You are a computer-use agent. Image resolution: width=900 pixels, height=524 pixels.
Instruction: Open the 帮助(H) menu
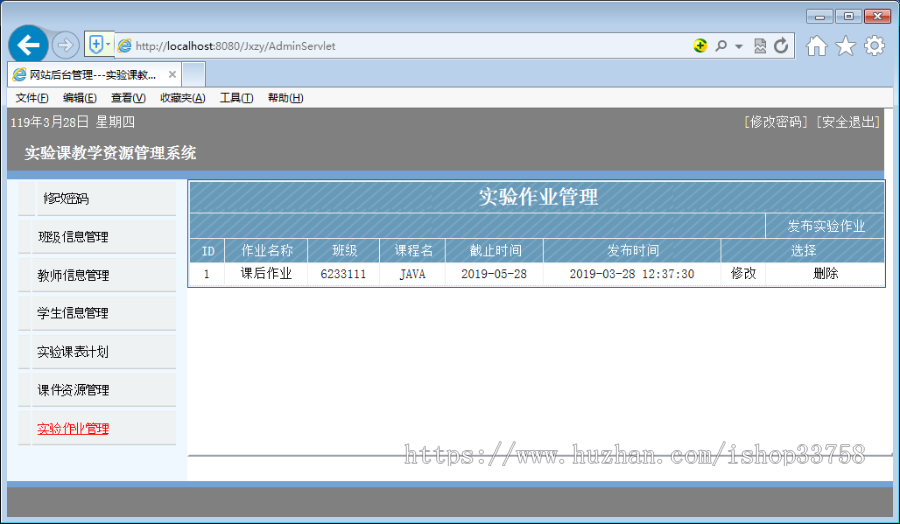[285, 98]
